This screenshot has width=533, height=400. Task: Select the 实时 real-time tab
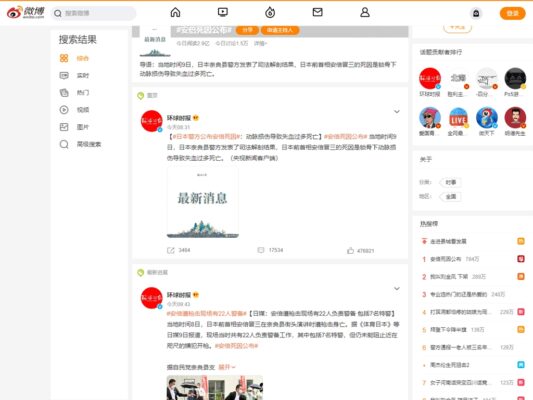74,75
